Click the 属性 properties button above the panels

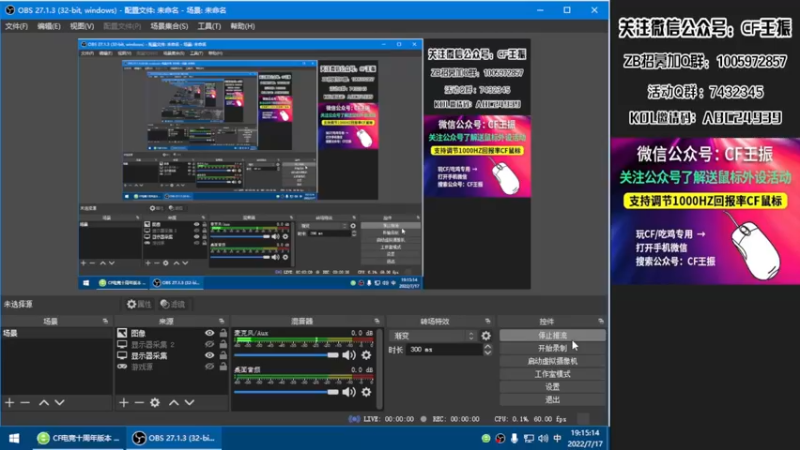139,304
